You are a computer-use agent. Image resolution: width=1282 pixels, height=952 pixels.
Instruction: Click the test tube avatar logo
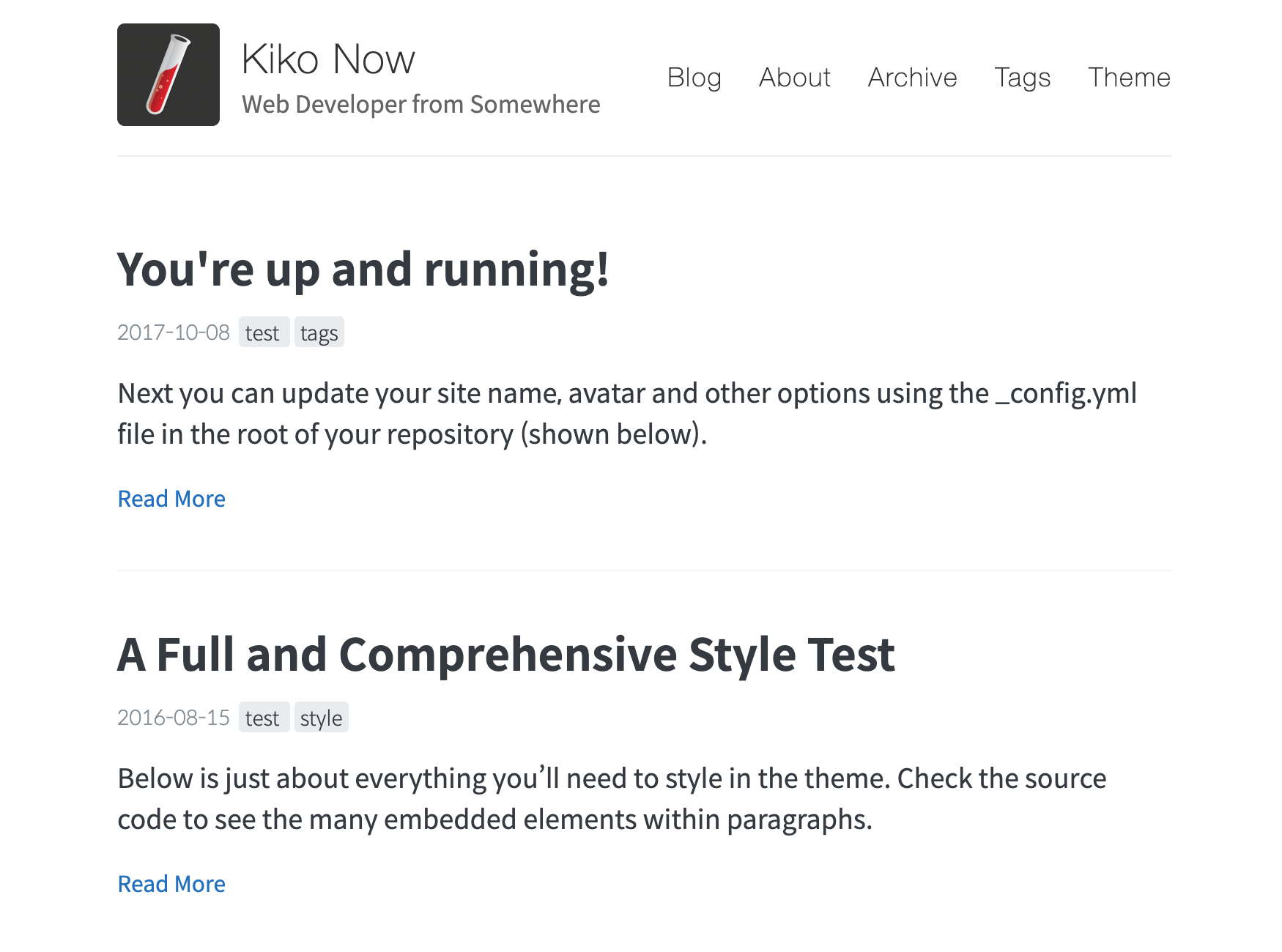click(168, 75)
